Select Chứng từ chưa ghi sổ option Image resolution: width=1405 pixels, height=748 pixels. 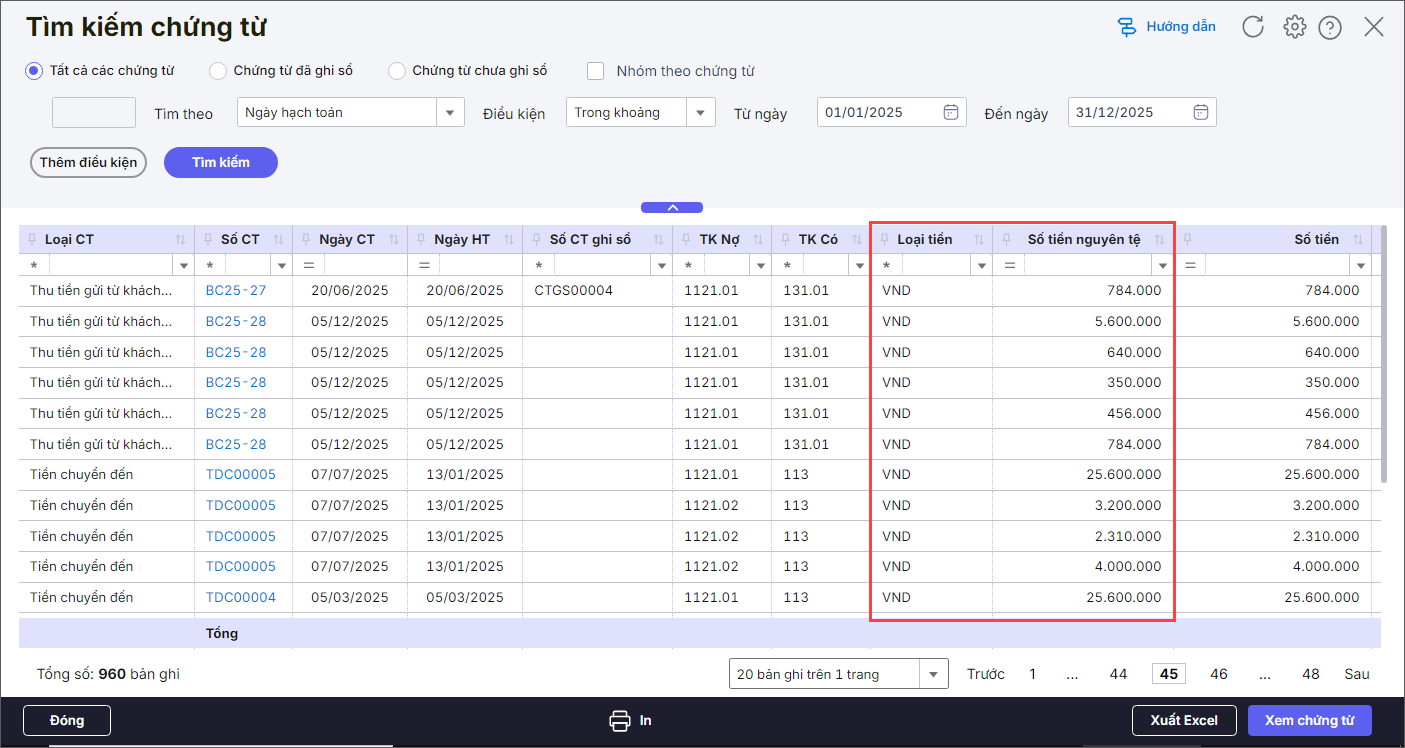397,71
